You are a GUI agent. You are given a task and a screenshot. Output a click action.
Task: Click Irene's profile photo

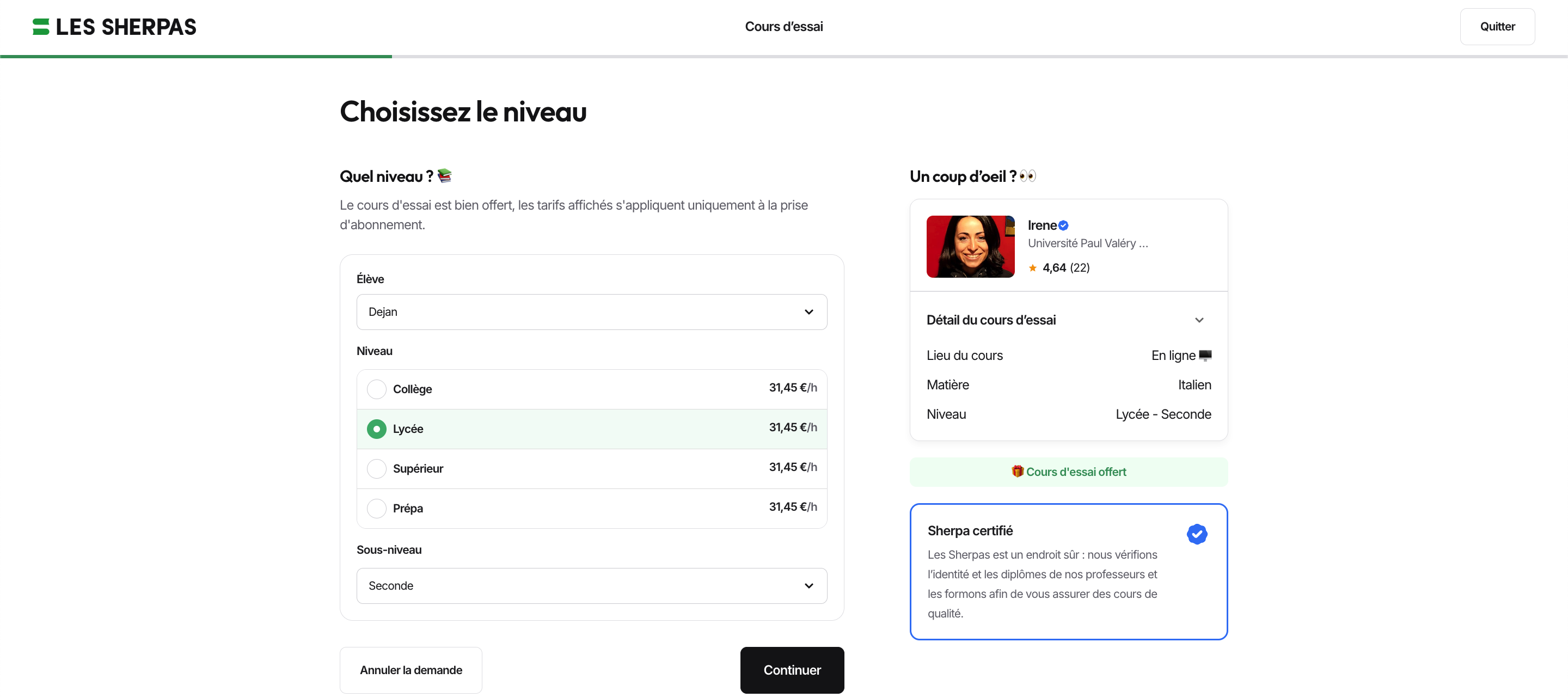970,246
